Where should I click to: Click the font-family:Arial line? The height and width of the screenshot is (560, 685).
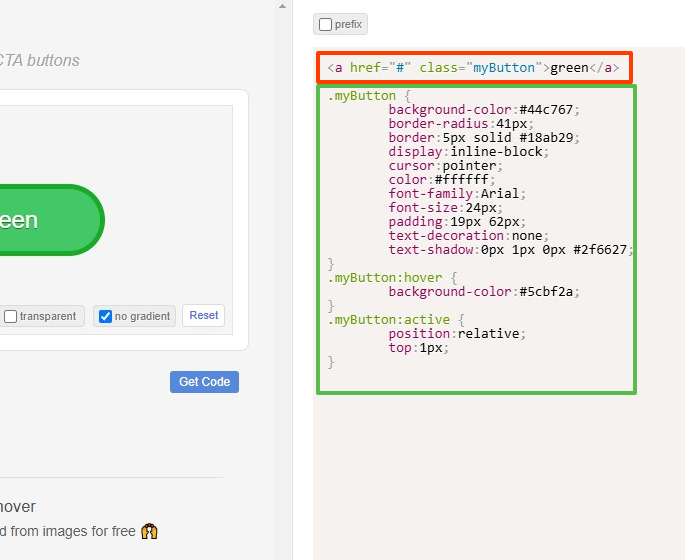pyautogui.click(x=457, y=194)
